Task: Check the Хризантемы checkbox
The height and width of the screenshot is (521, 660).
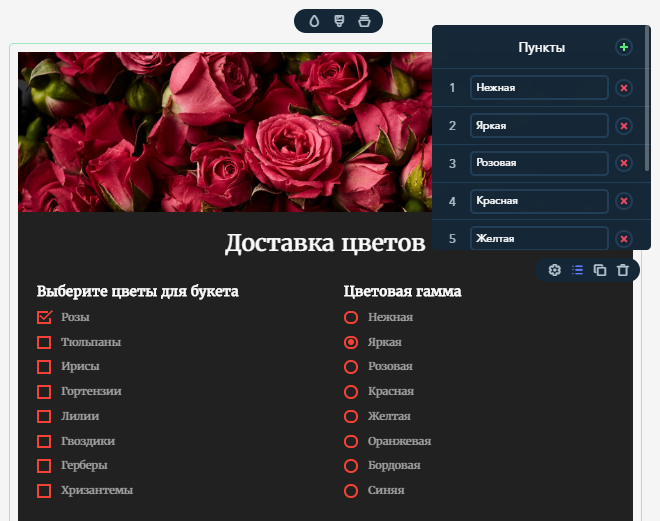Action: tap(44, 491)
